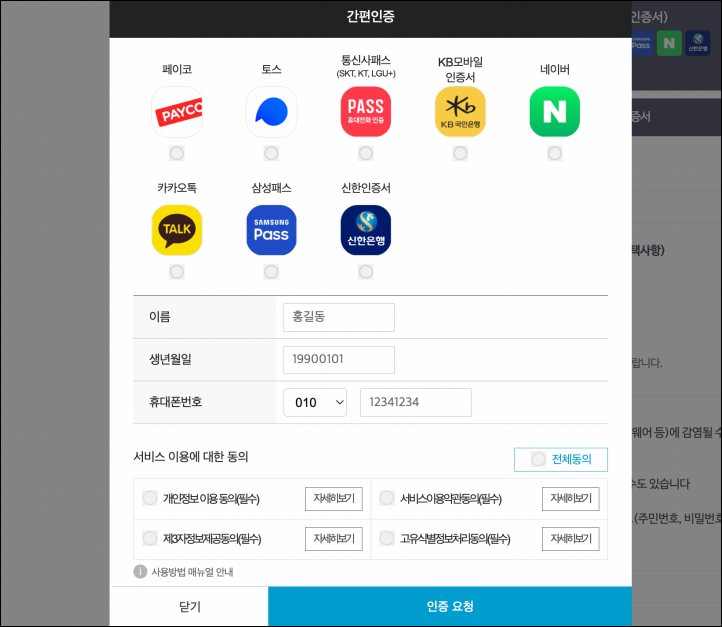
Task: Select the radio button under 페이코
Action: [177, 153]
